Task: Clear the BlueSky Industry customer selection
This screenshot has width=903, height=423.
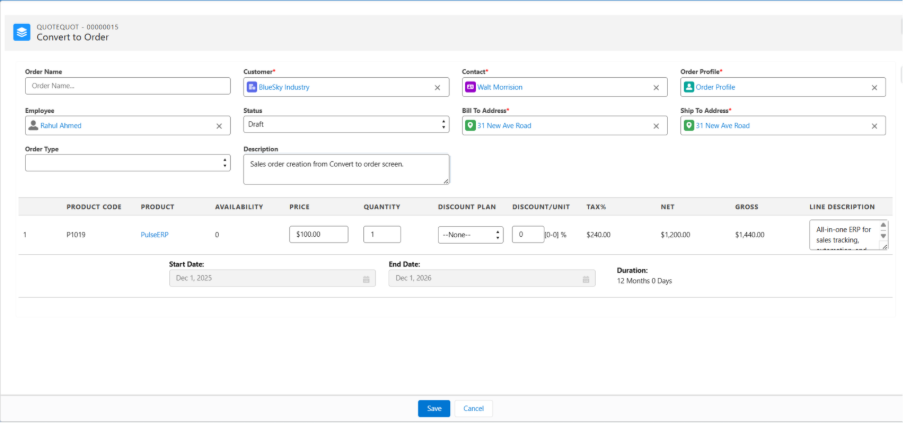Action: [x=437, y=88]
